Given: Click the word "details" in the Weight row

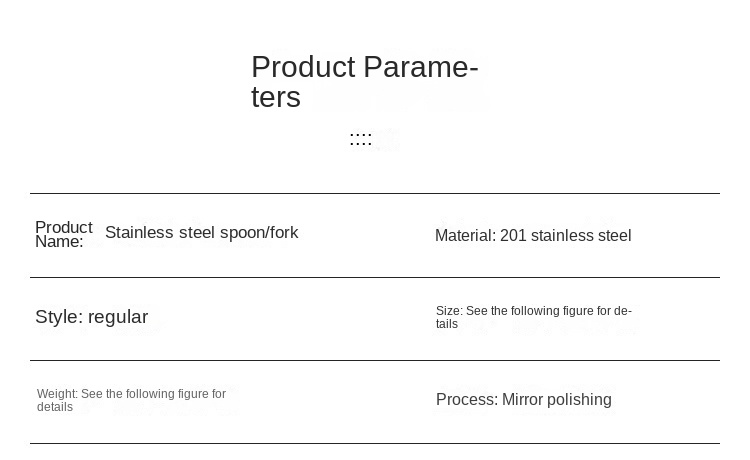Looking at the screenshot, I should point(55,407).
